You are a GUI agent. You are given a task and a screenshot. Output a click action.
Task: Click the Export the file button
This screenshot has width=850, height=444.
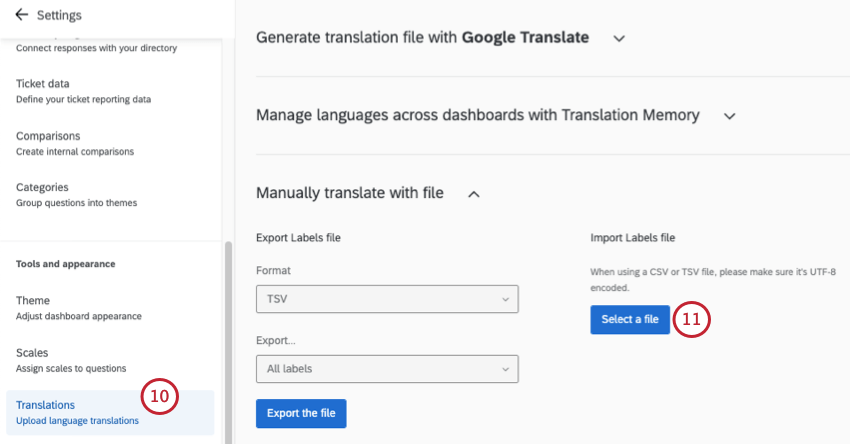pos(301,413)
